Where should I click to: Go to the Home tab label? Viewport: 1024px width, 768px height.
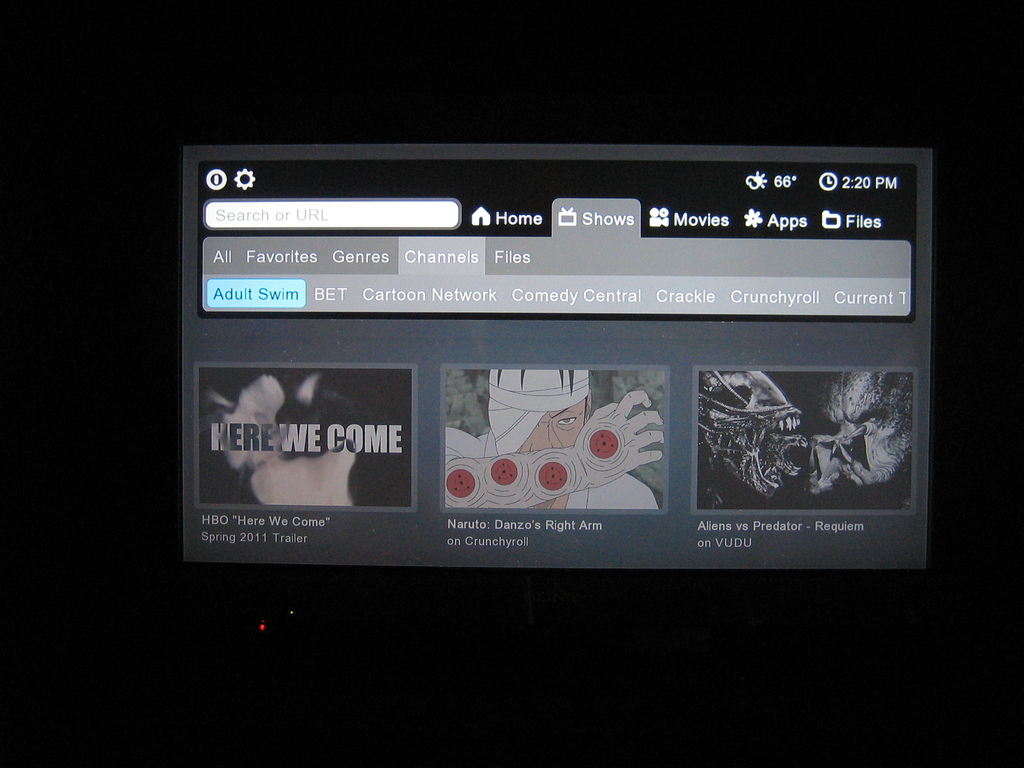(519, 218)
